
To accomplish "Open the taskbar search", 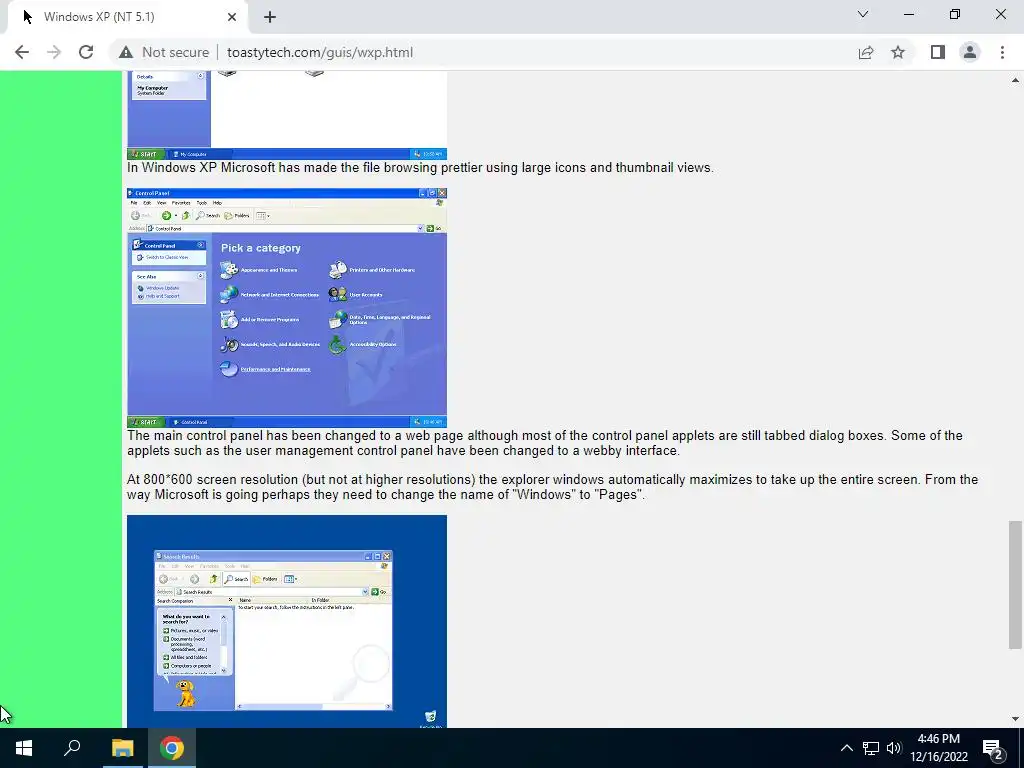I will point(72,748).
